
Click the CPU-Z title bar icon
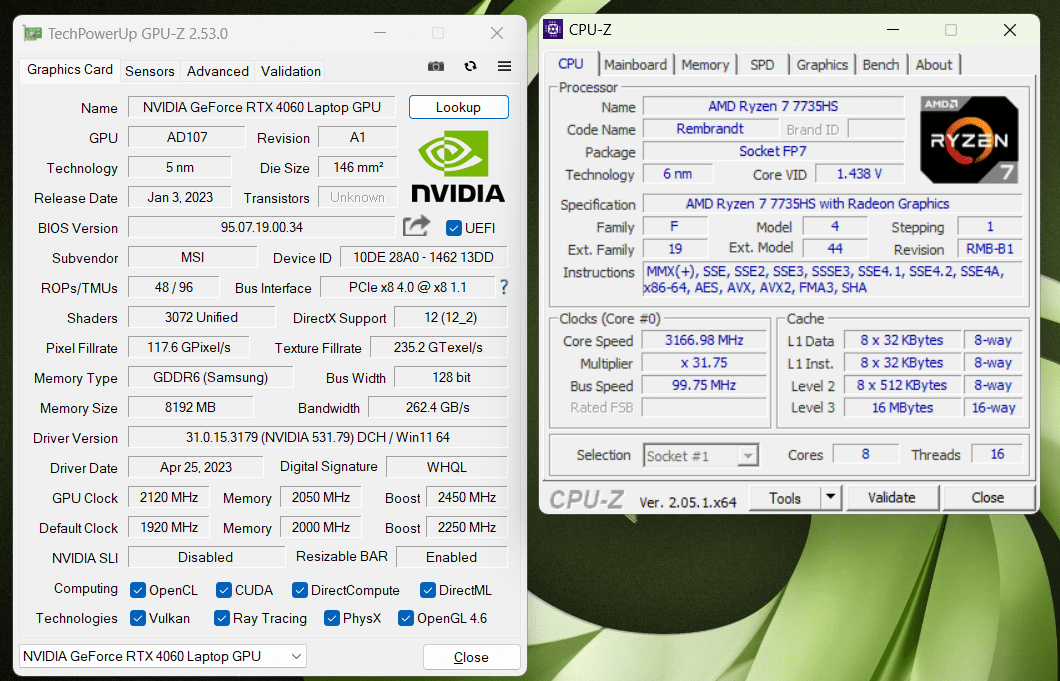[553, 30]
